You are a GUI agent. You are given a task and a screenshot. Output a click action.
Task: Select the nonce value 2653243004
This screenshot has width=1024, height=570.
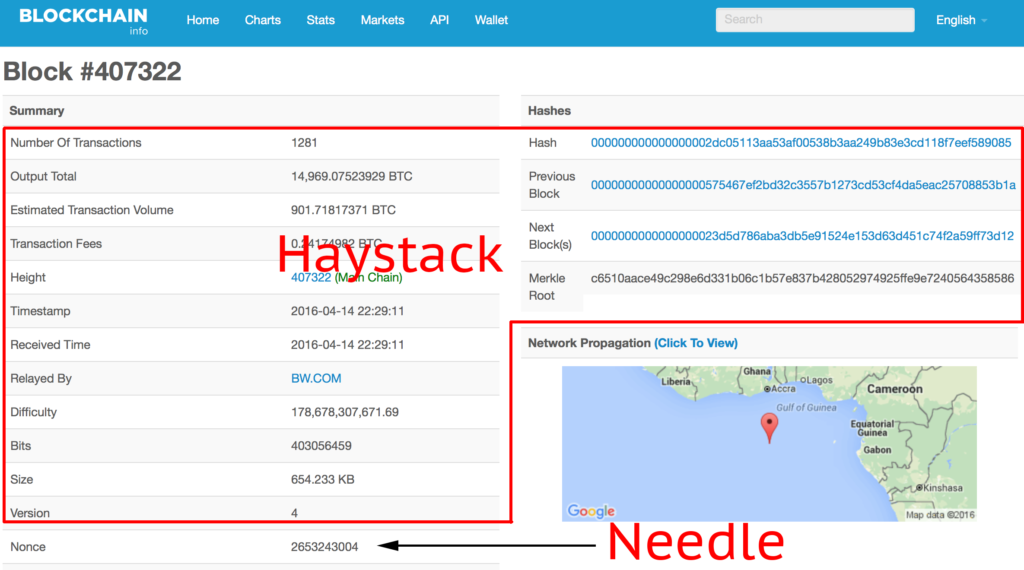(325, 547)
